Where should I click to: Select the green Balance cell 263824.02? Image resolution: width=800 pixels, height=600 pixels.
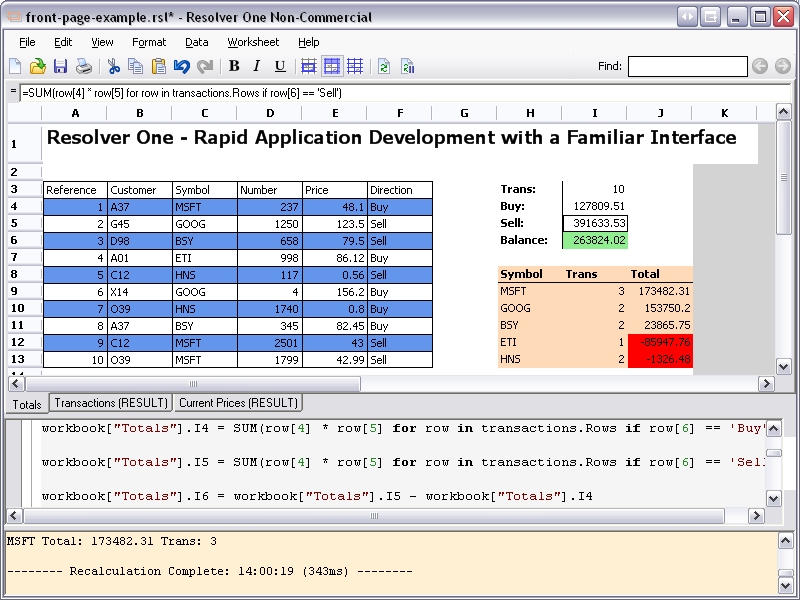[x=595, y=240]
